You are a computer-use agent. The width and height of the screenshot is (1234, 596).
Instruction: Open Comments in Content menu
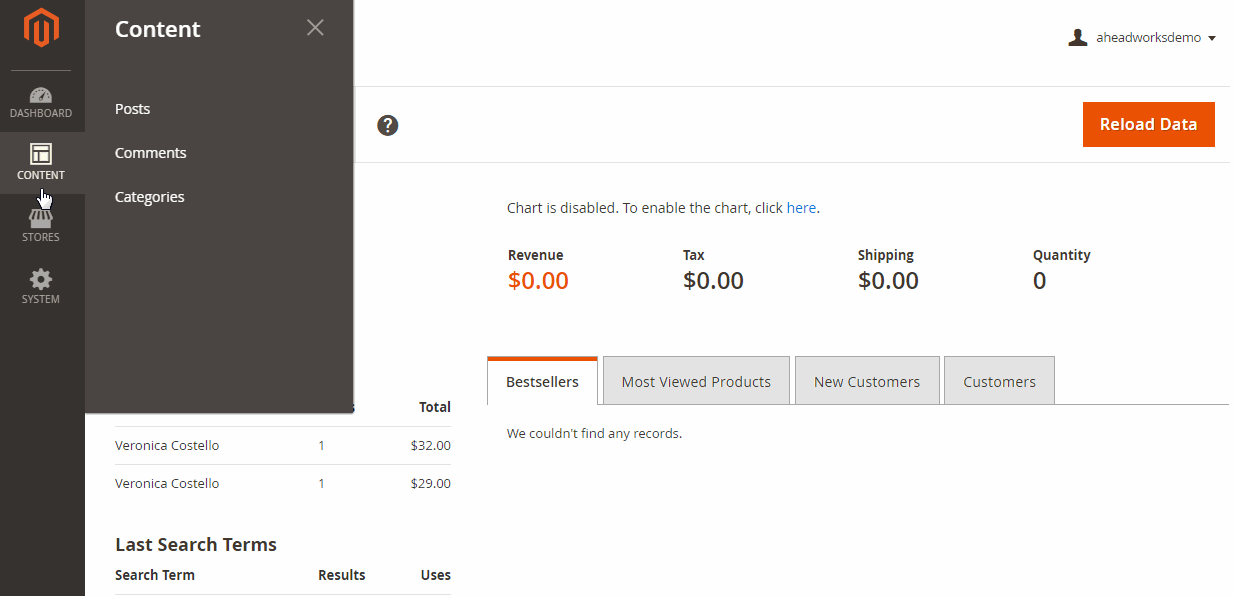point(151,153)
